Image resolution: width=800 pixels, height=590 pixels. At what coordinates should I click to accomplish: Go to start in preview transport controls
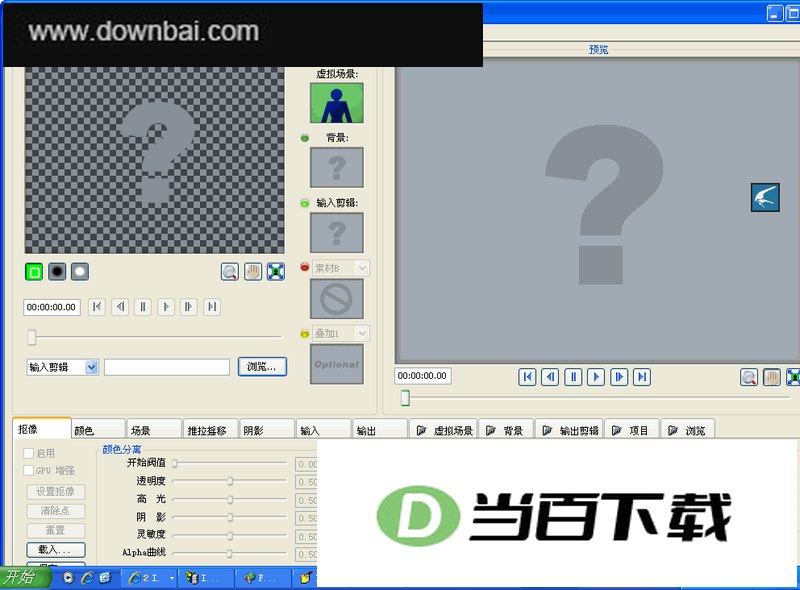coord(527,377)
